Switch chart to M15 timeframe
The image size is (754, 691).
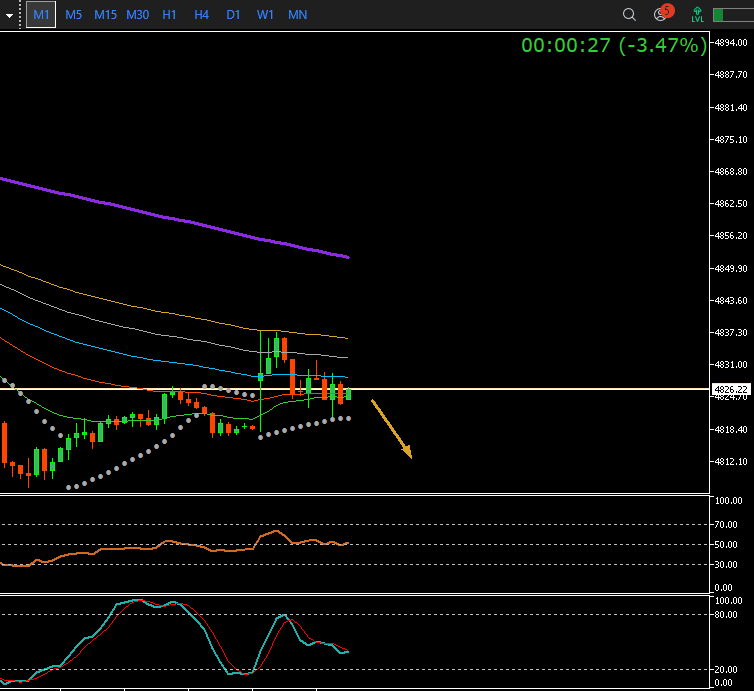click(105, 15)
